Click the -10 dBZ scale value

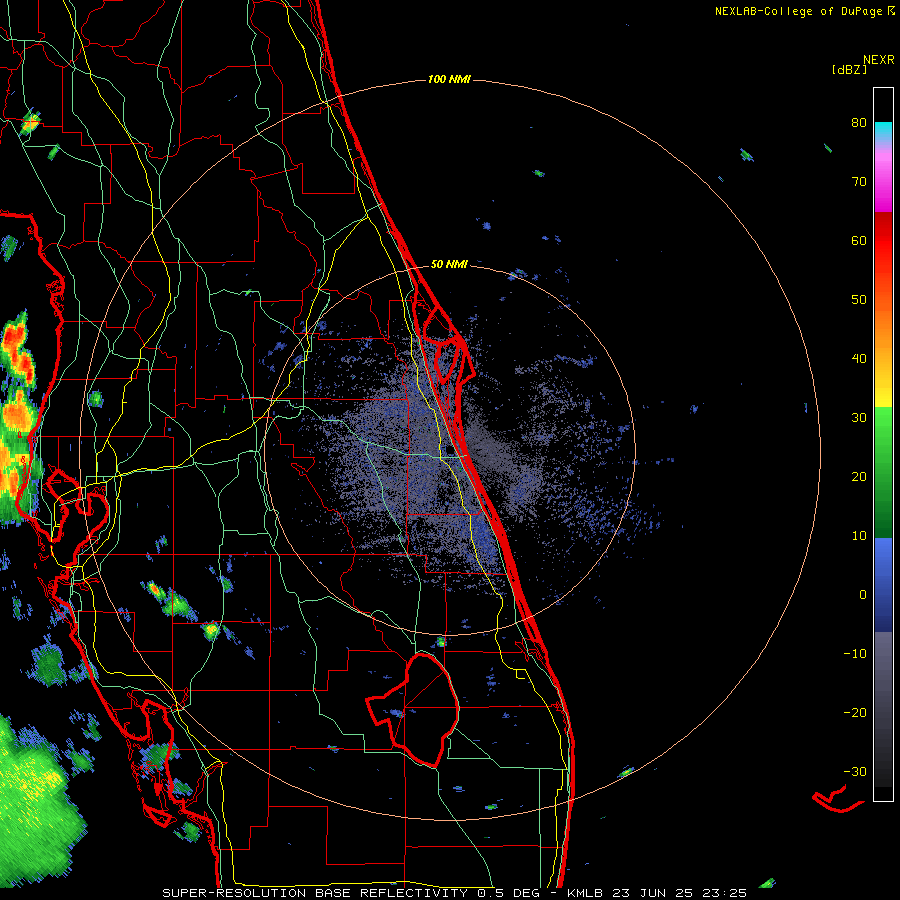point(855,654)
